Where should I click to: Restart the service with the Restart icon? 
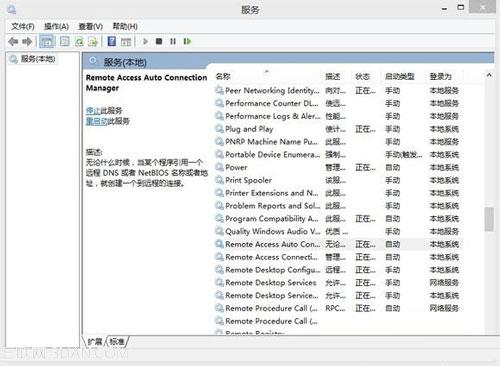tap(187, 41)
